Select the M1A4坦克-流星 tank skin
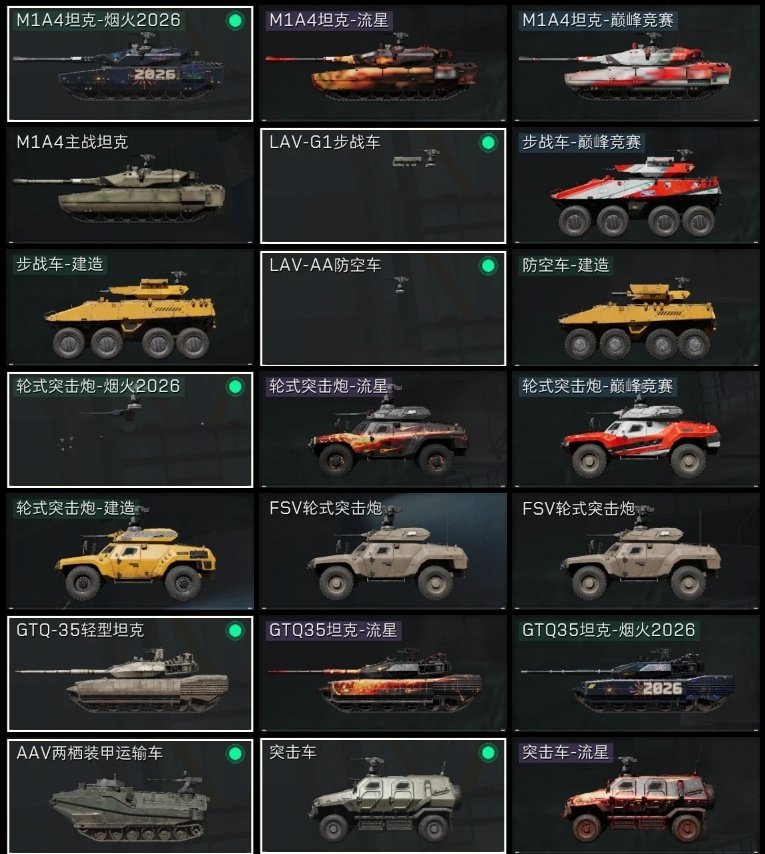 coord(383,64)
